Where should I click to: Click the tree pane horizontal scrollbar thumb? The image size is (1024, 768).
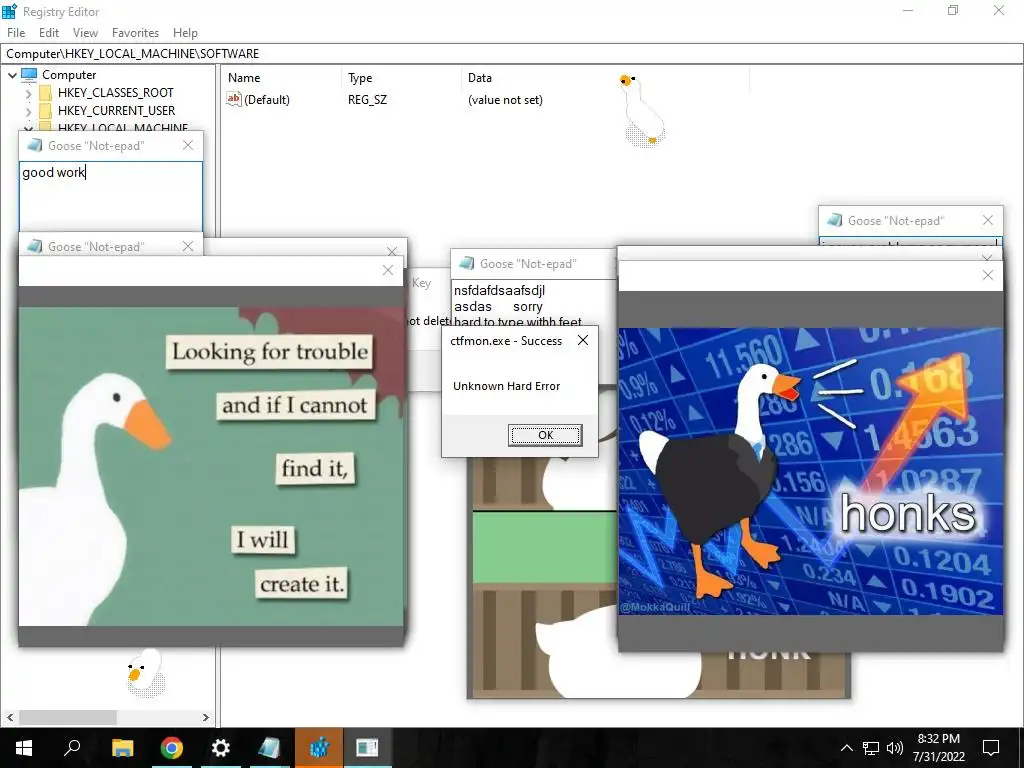[x=68, y=718]
